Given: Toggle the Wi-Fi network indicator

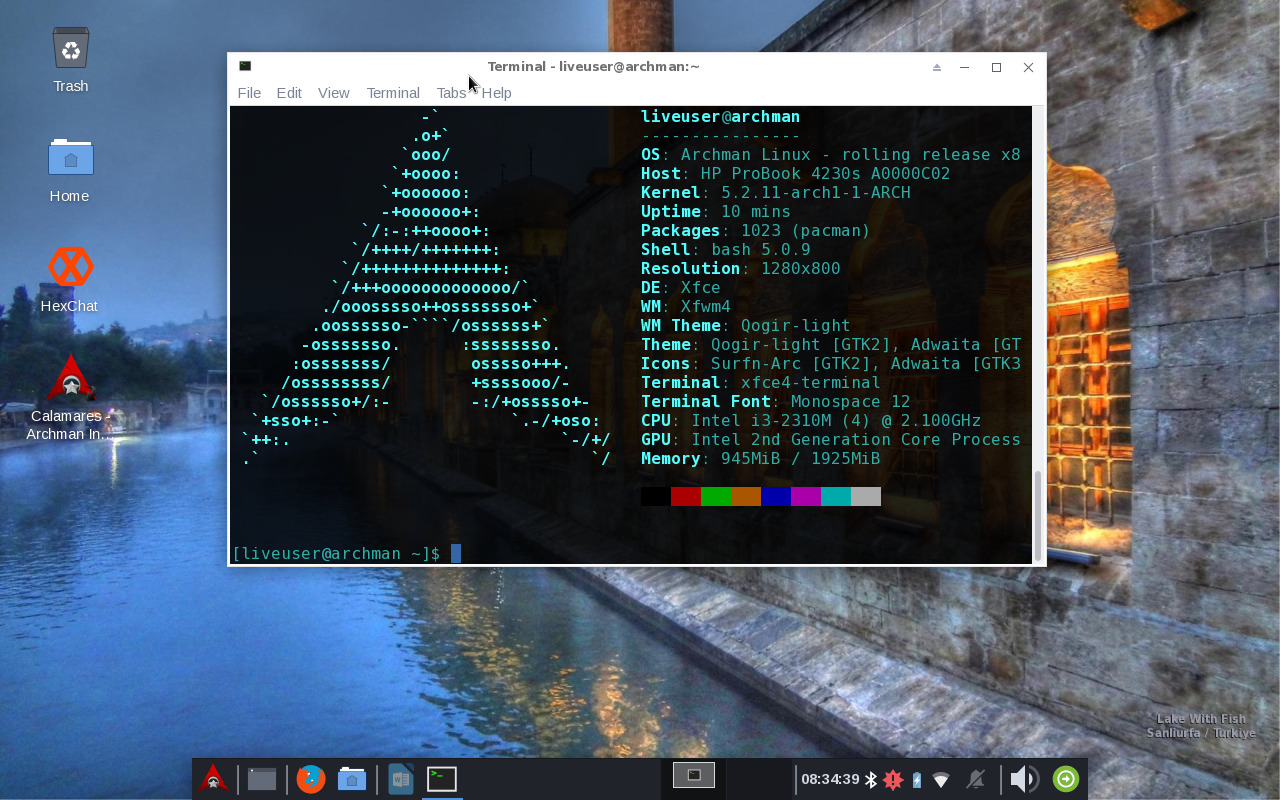Looking at the screenshot, I should click(940, 778).
